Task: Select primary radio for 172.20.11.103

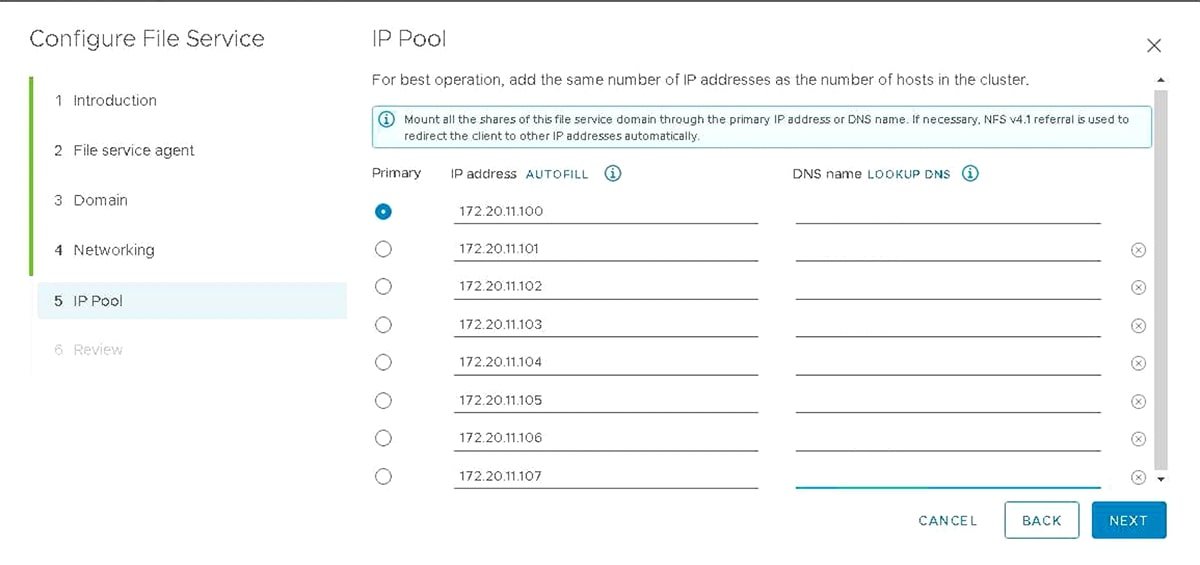Action: coord(383,325)
